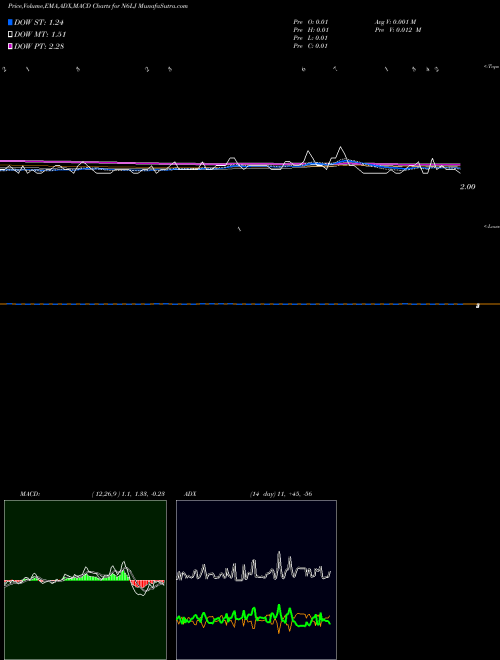
Task: Click the 2.00 price axis label
Action: 468,187
